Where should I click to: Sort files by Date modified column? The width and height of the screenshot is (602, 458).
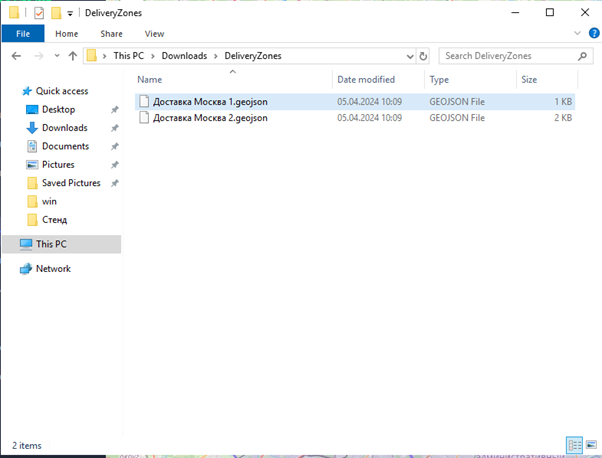pyautogui.click(x=366, y=79)
